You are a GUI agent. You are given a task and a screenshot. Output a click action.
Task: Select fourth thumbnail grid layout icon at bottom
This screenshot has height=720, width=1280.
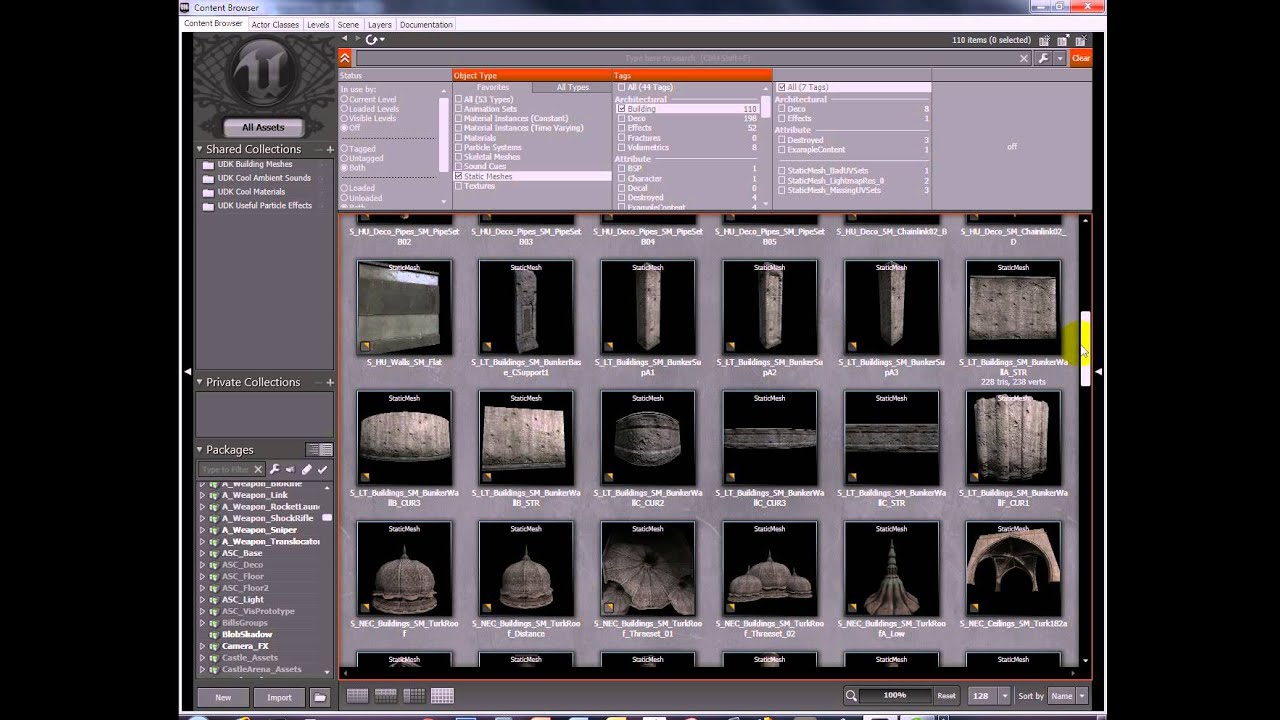pyautogui.click(x=442, y=696)
